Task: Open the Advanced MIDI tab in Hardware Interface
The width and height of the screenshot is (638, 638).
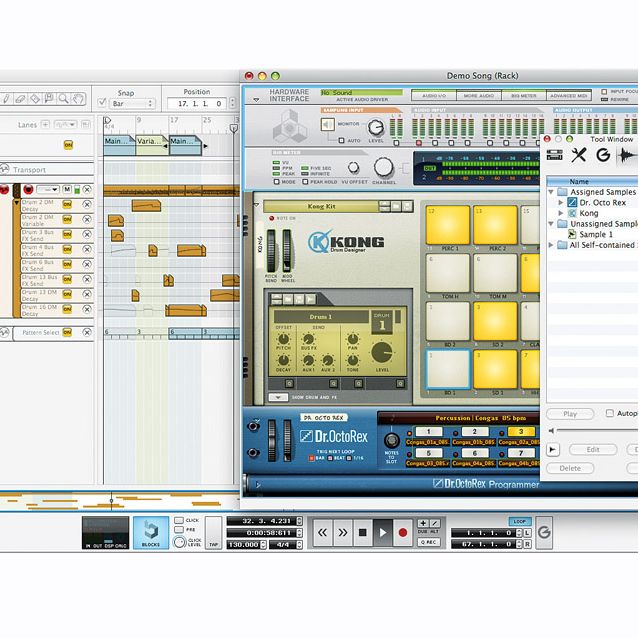Action: 568,96
